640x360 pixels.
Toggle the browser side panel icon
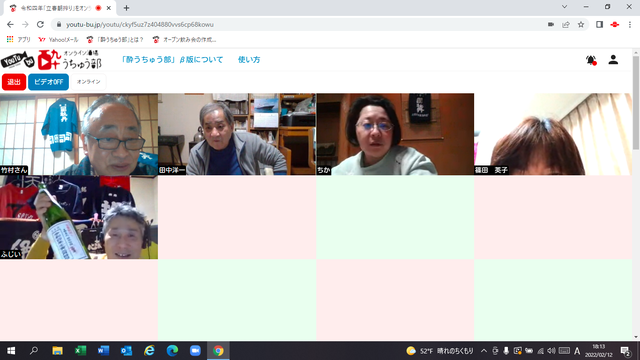click(x=600, y=24)
